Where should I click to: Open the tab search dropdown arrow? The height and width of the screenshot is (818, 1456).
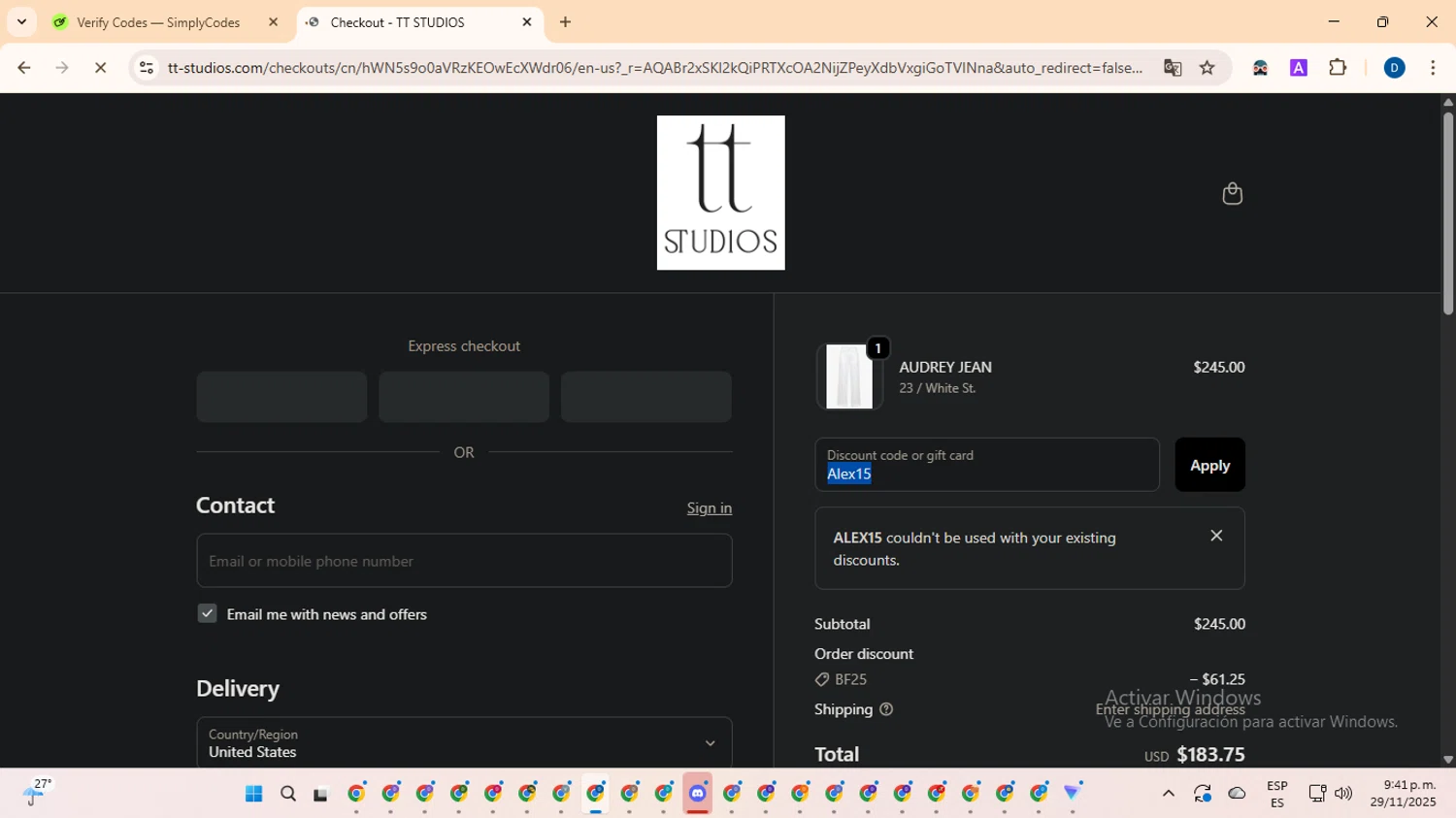(21, 21)
